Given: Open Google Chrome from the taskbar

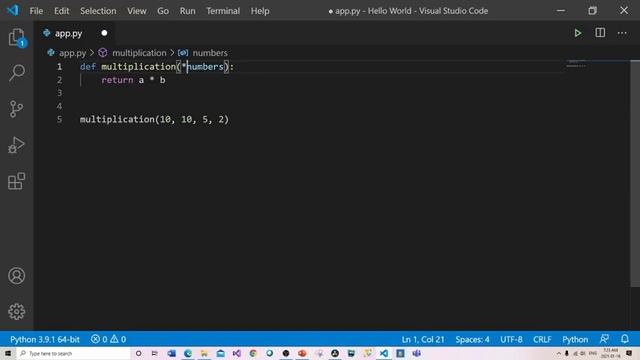Looking at the screenshot, I should point(253,353).
